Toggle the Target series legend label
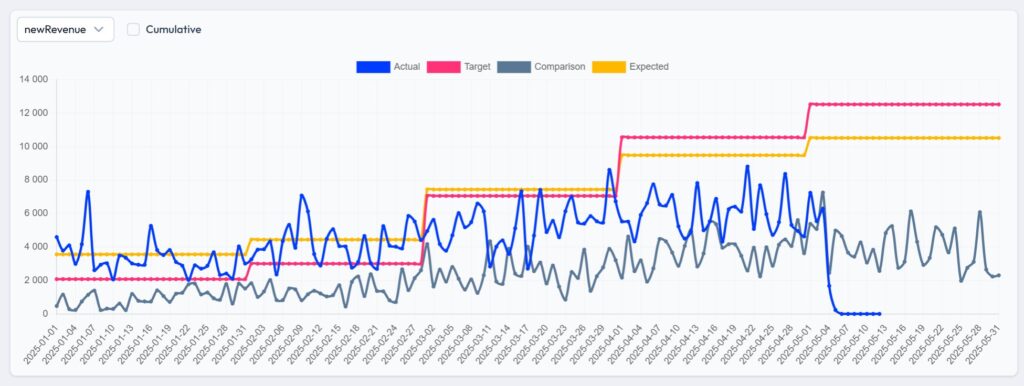Viewport: 1024px width, 386px height. pos(477,67)
